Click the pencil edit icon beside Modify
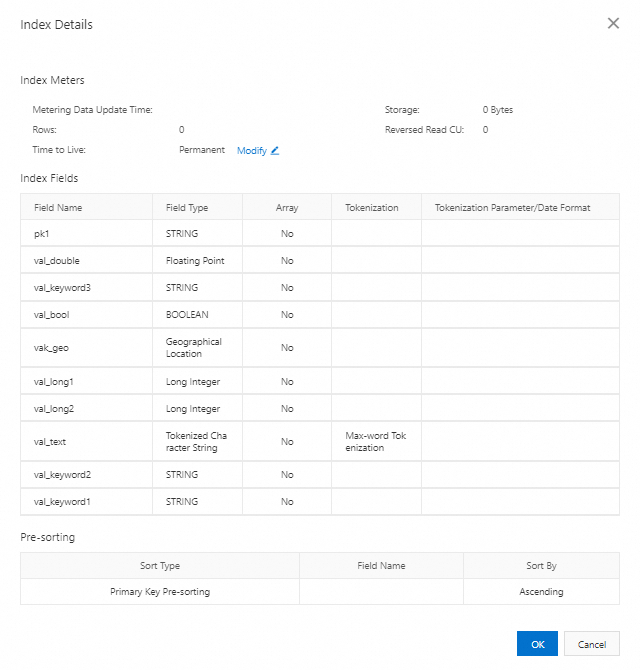This screenshot has height=670, width=640. pyautogui.click(x=275, y=151)
